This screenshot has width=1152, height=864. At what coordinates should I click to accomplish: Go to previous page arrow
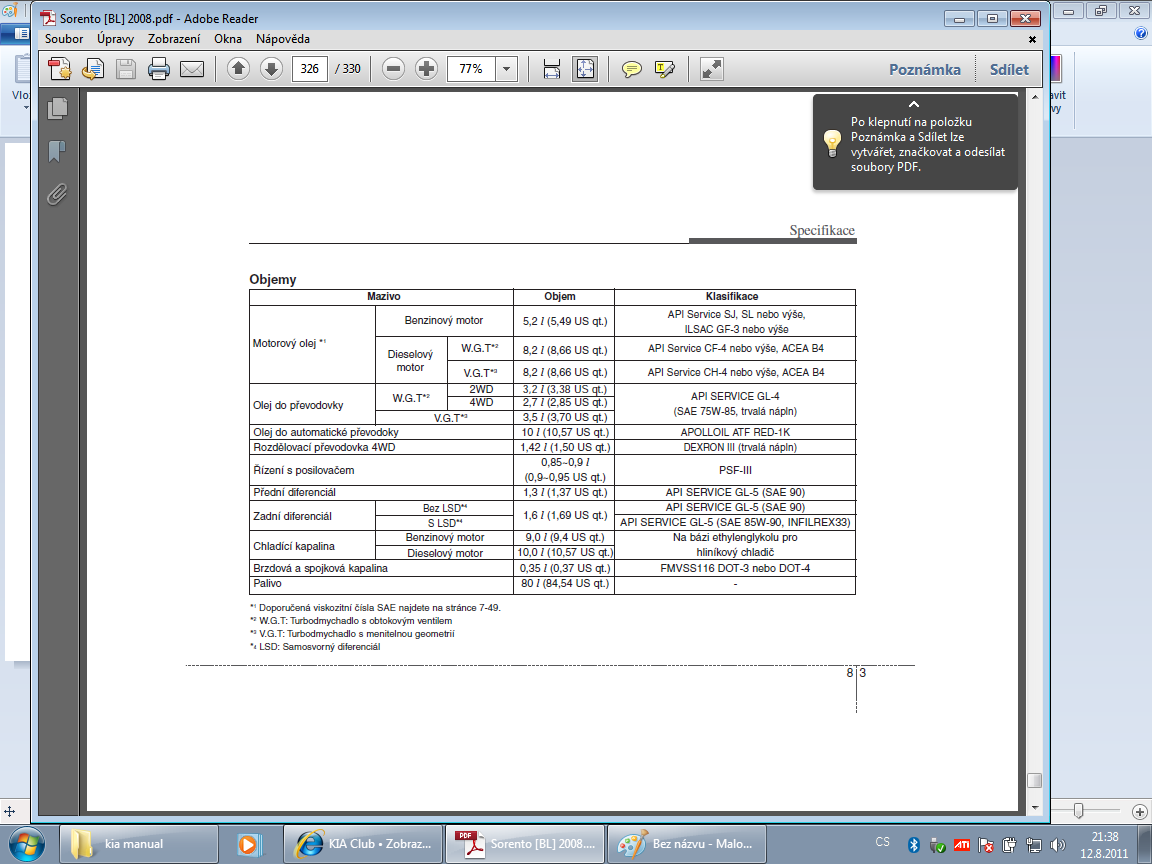point(238,69)
